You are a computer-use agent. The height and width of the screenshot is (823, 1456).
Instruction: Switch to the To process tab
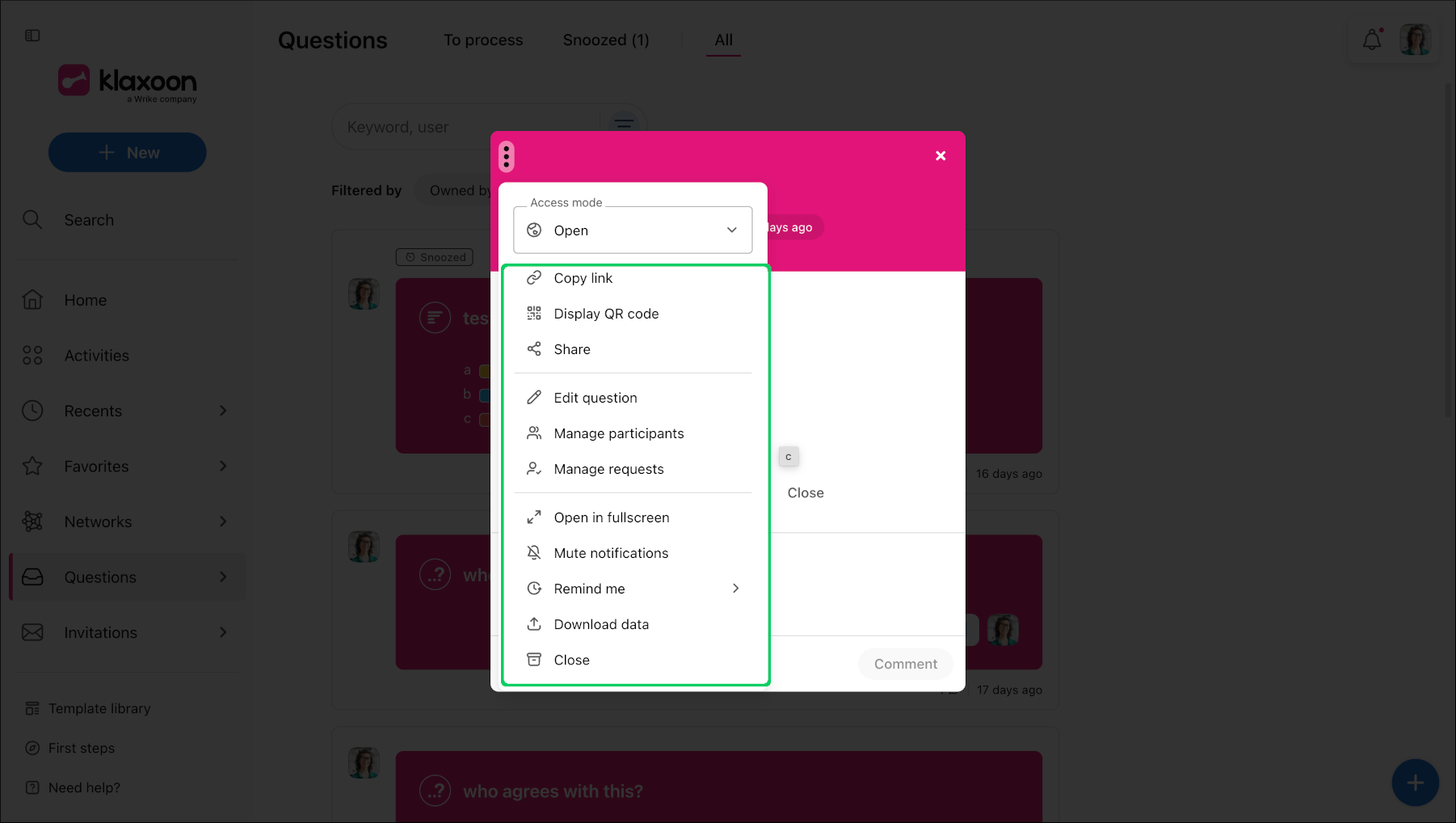pyautogui.click(x=483, y=40)
